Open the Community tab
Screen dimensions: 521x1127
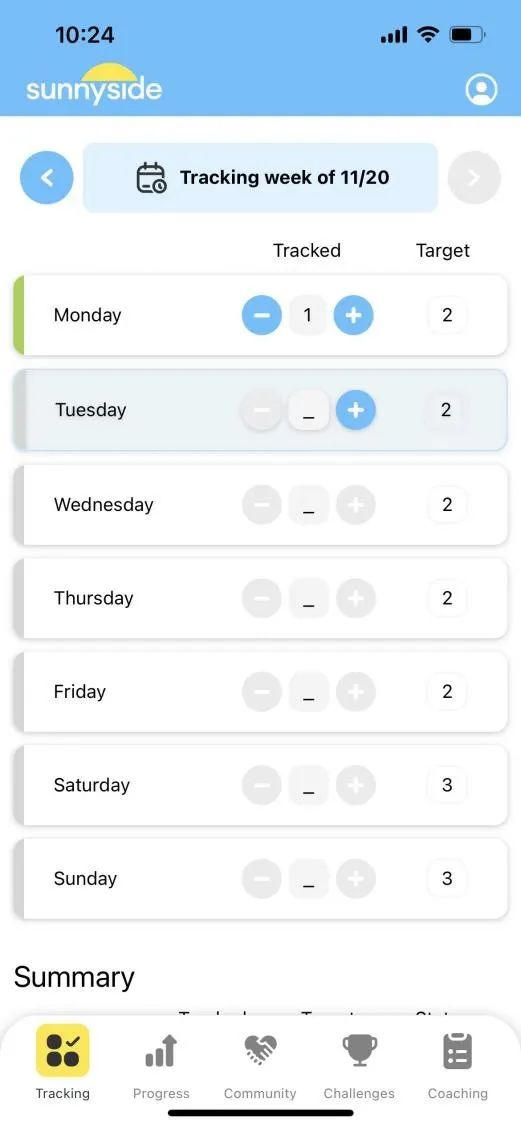260,1066
